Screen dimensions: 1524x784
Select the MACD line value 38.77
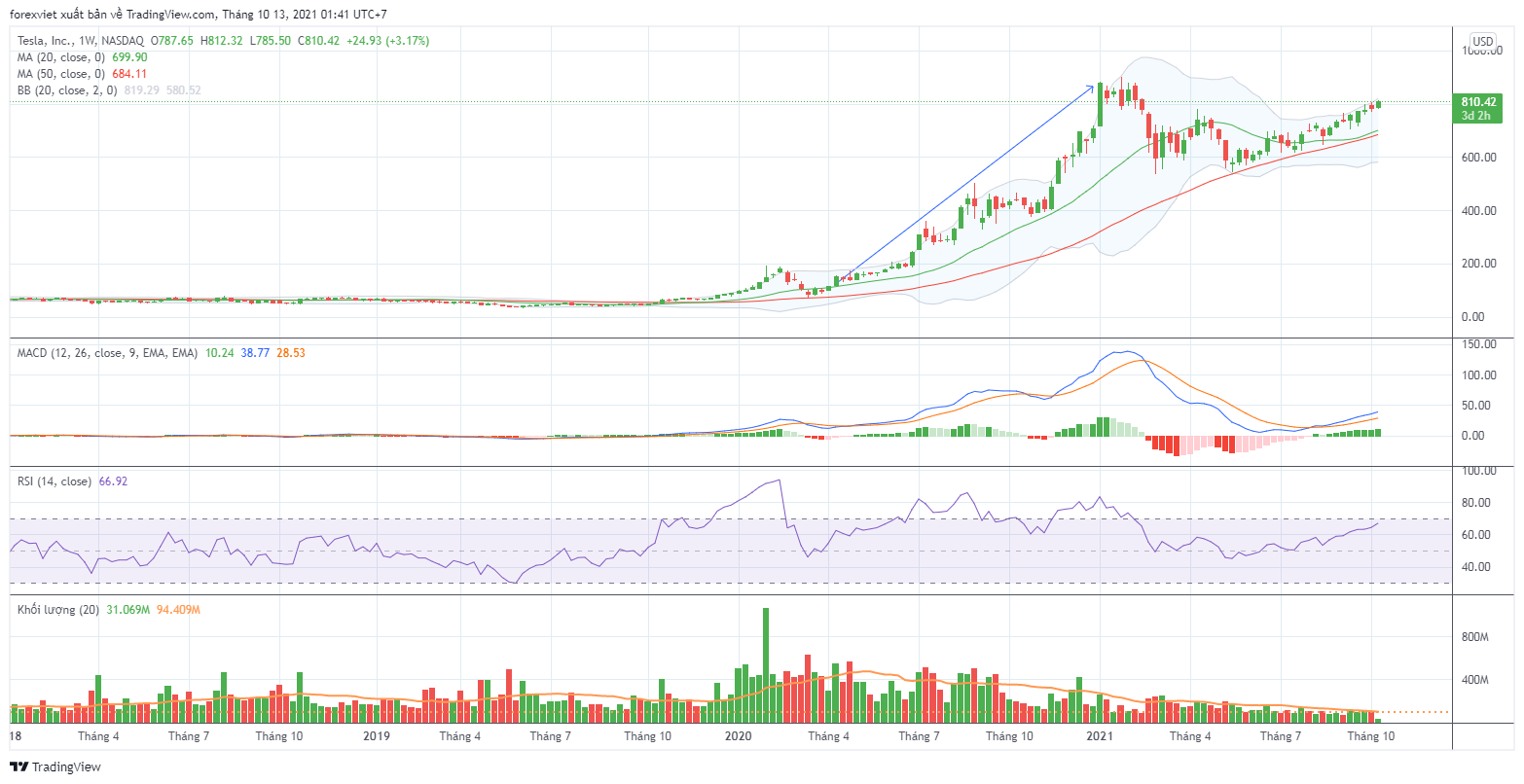point(255,353)
